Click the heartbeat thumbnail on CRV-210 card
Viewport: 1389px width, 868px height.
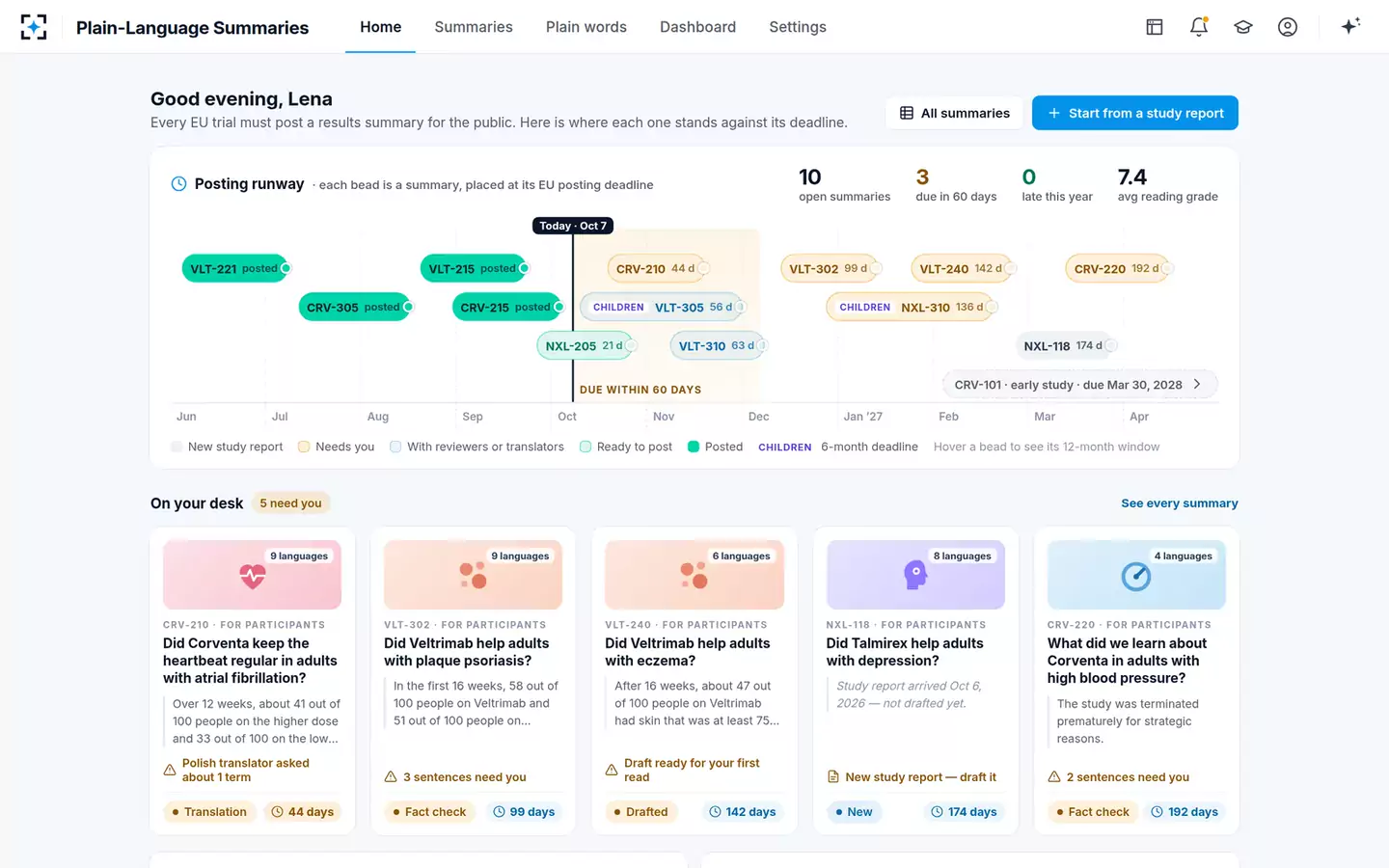252,575
